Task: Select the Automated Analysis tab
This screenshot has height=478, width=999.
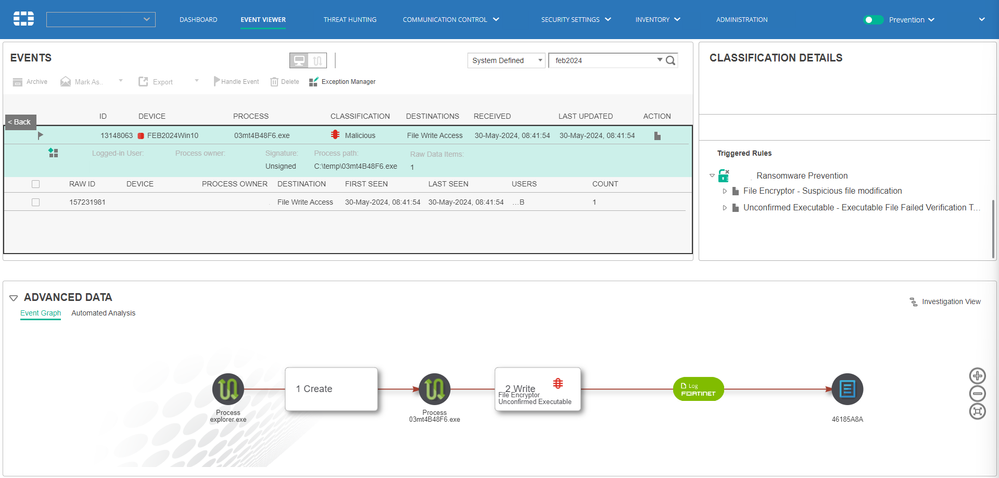Action: click(103, 313)
